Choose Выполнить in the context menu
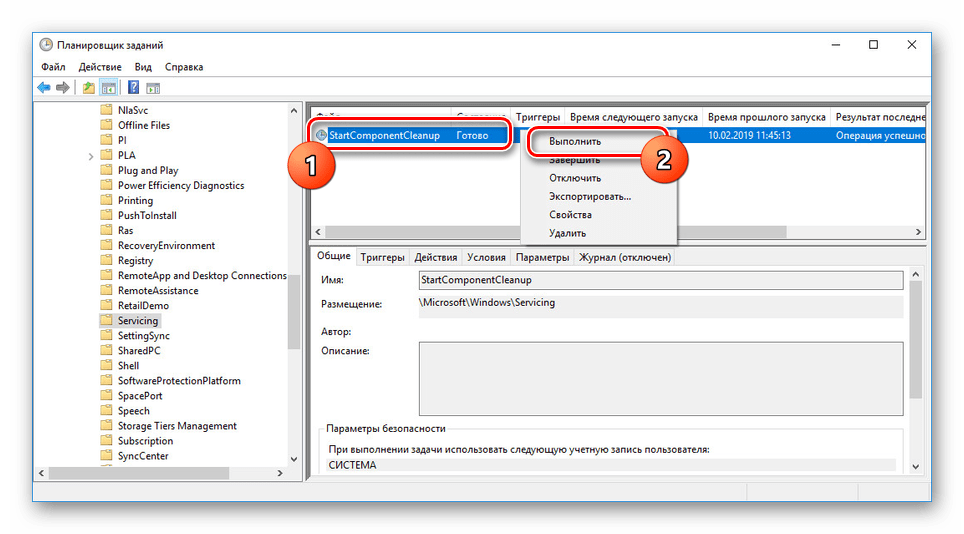The height and width of the screenshot is (534, 964). (575, 141)
